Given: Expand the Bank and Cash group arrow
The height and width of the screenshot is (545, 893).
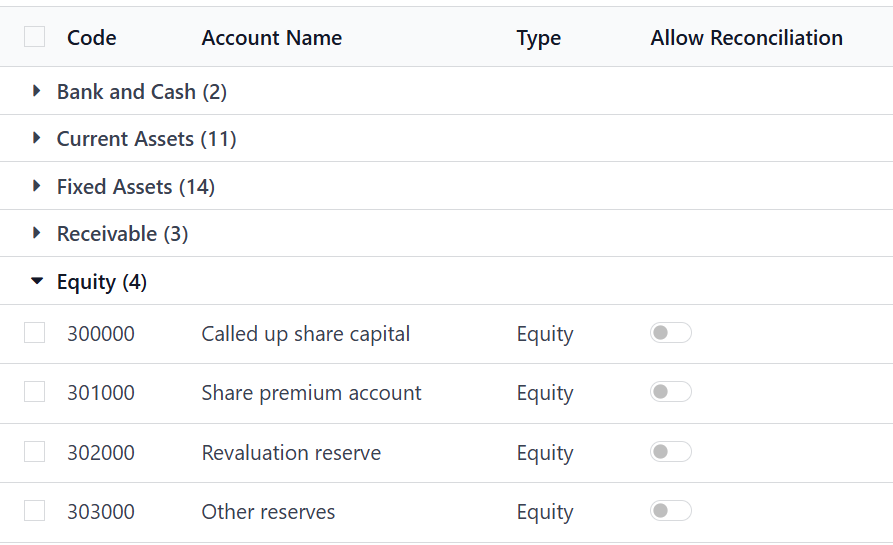Looking at the screenshot, I should tap(36, 91).
